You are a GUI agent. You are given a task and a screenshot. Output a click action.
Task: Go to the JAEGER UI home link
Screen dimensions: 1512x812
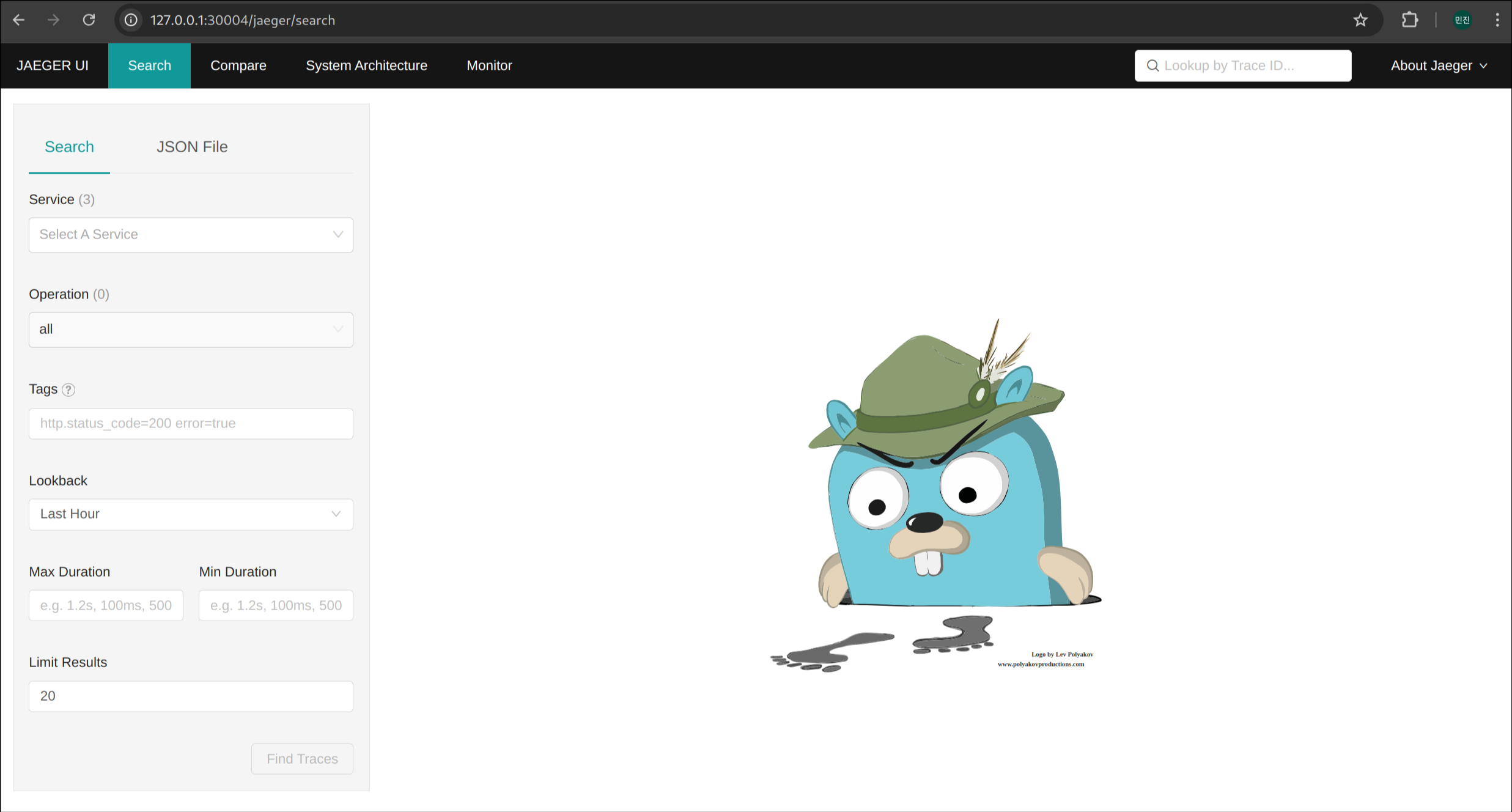53,65
